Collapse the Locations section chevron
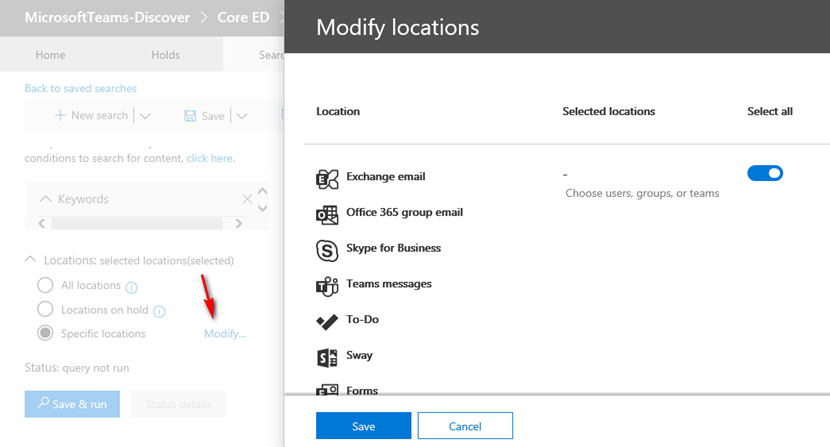Image resolution: width=830 pixels, height=447 pixels. pyautogui.click(x=30, y=260)
